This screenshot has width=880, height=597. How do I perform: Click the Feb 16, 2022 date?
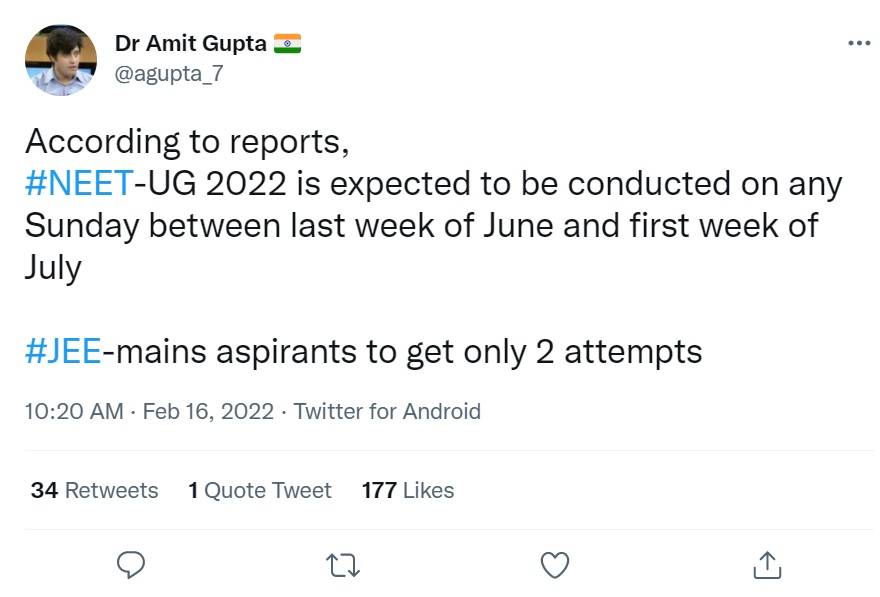tap(208, 411)
